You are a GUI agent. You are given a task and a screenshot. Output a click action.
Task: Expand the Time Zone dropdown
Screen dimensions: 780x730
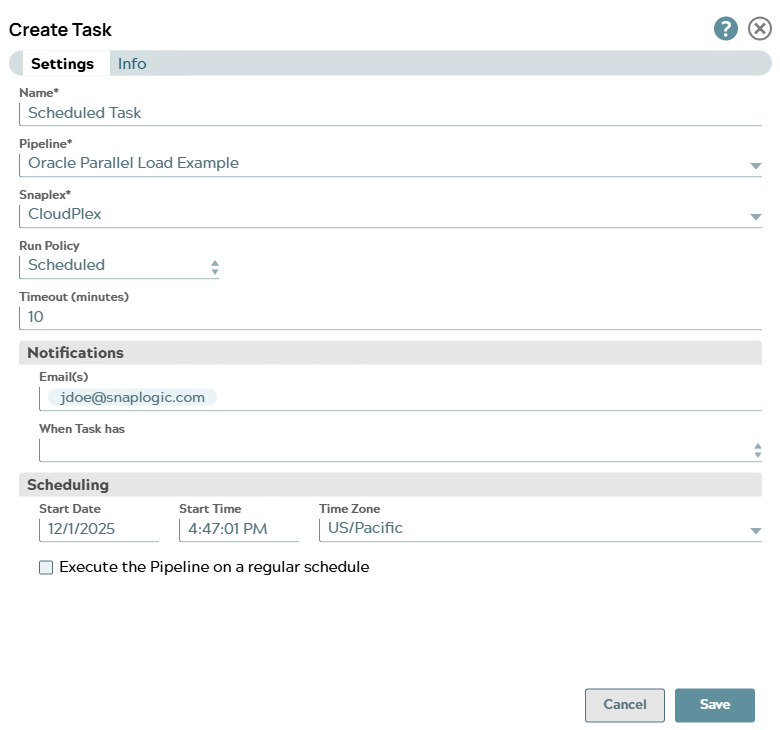[755, 531]
